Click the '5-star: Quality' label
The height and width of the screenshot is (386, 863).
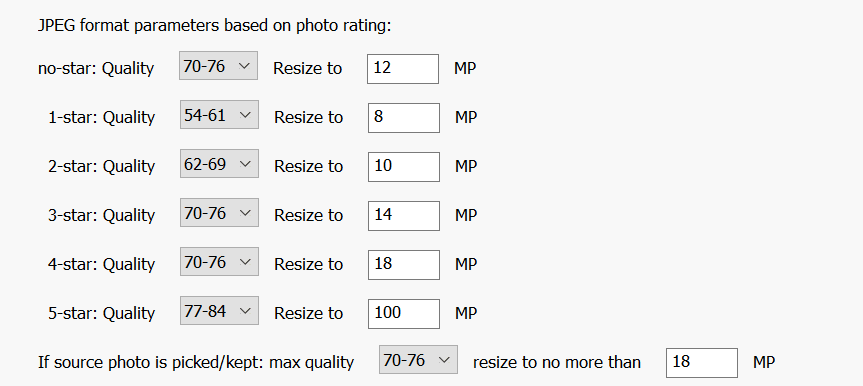(x=101, y=313)
